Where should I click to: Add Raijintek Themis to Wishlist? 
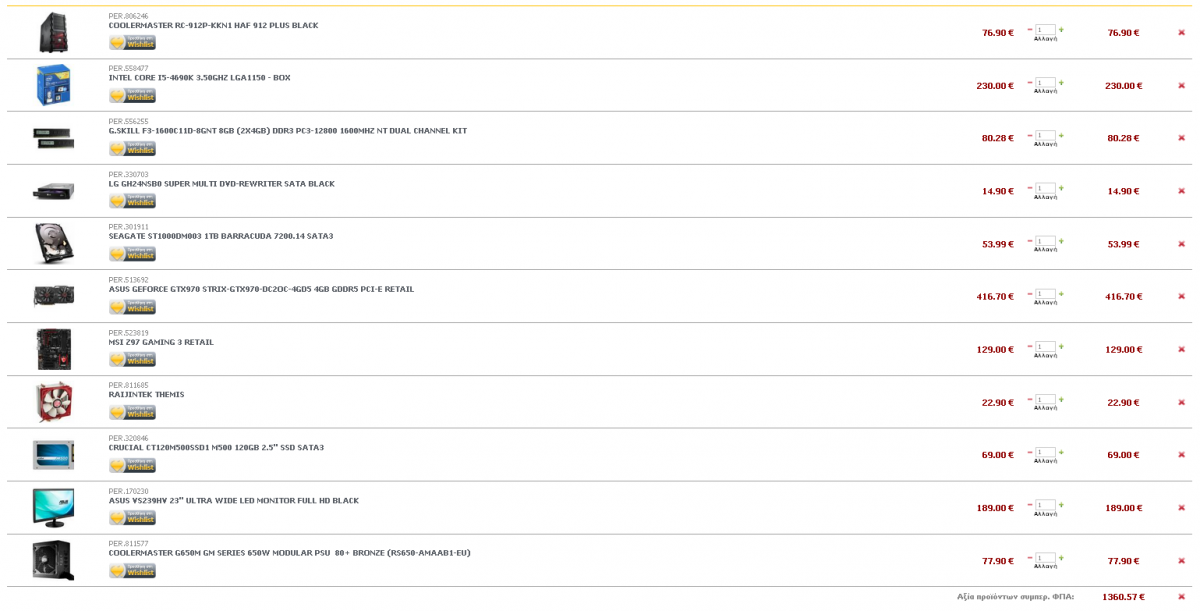tap(132, 413)
